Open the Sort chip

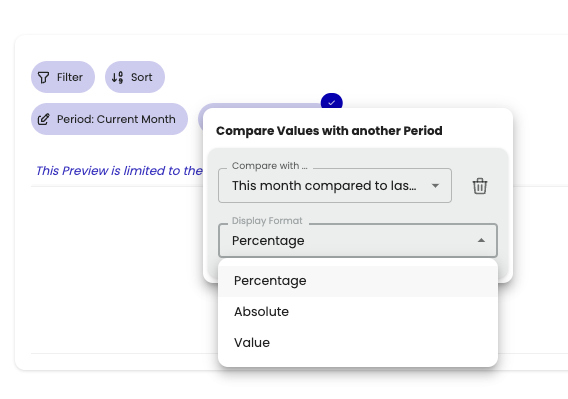(135, 77)
